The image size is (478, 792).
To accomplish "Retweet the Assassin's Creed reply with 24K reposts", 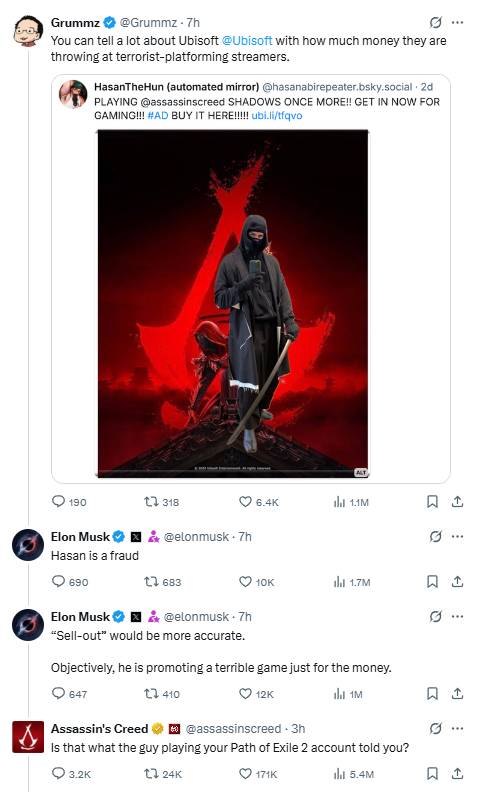I will pos(163,774).
